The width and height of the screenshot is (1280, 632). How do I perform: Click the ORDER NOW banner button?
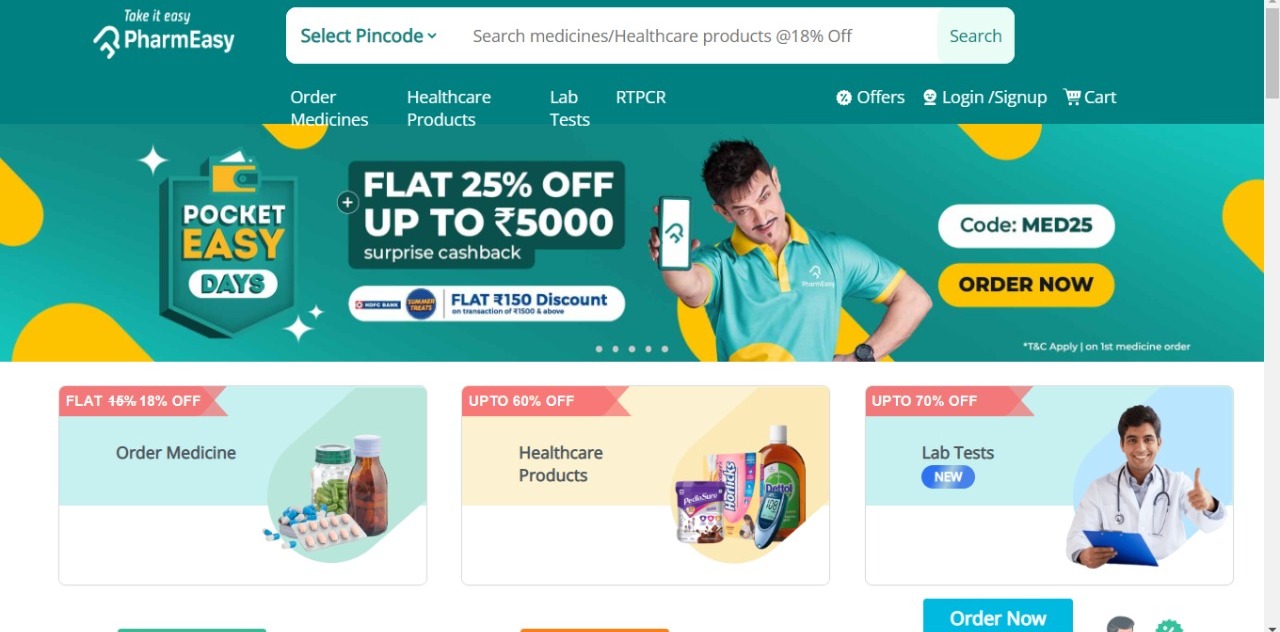(1026, 285)
